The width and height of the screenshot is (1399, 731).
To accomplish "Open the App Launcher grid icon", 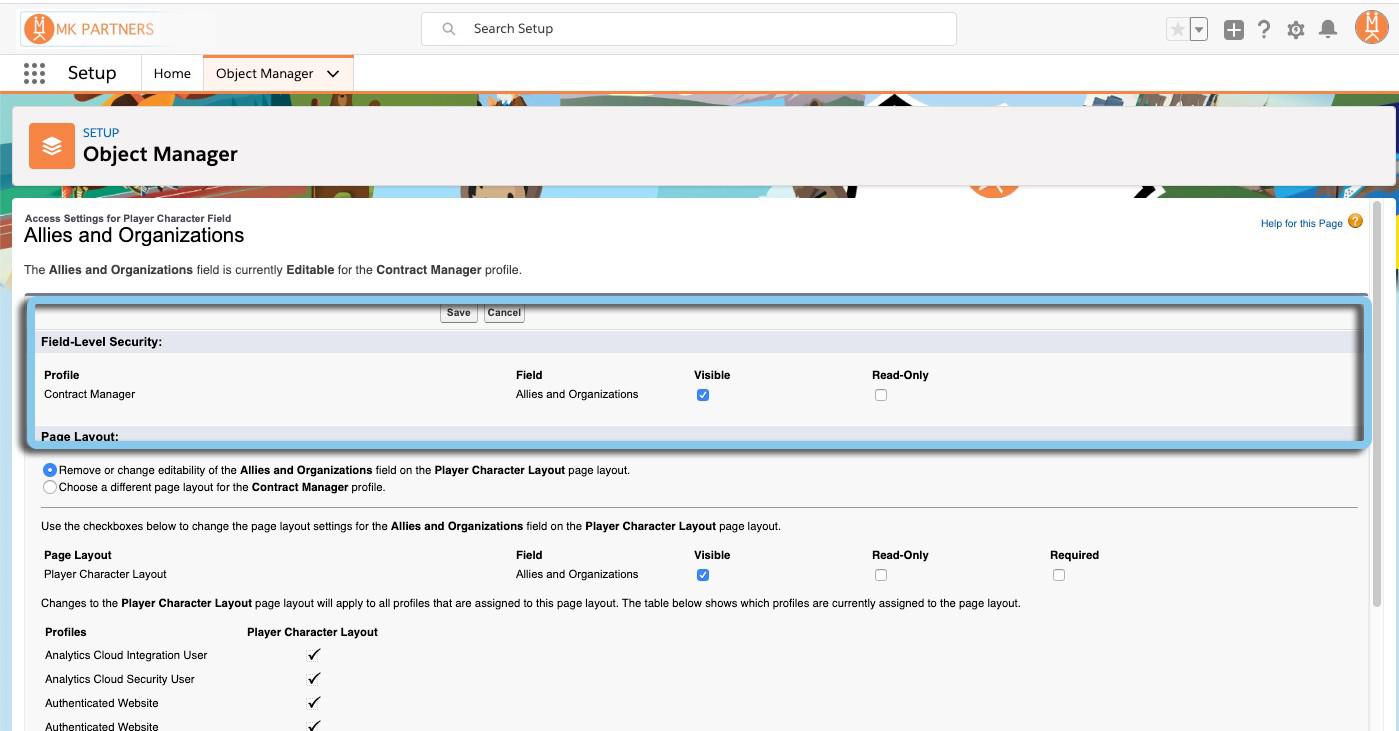I will 34,73.
